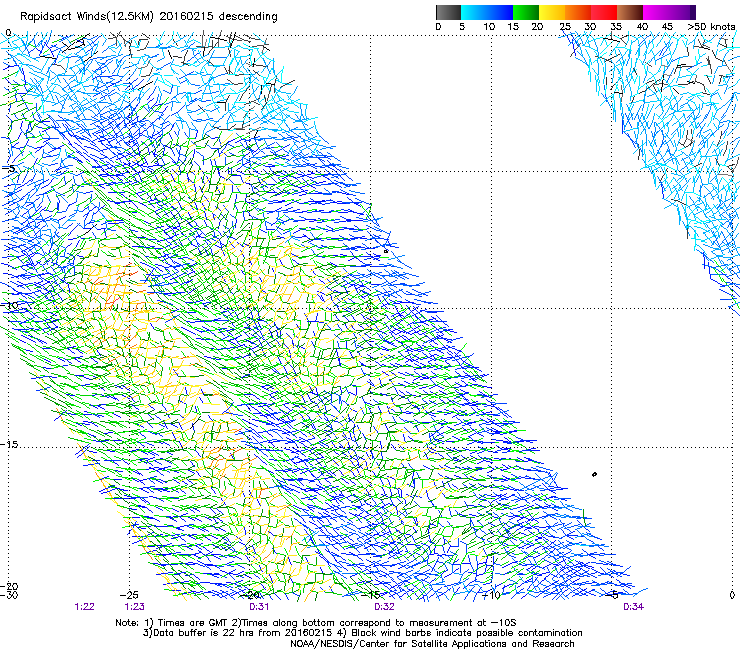The image size is (740, 650).
Task: Click the "-10" longitude axis label
Action: [491, 595]
